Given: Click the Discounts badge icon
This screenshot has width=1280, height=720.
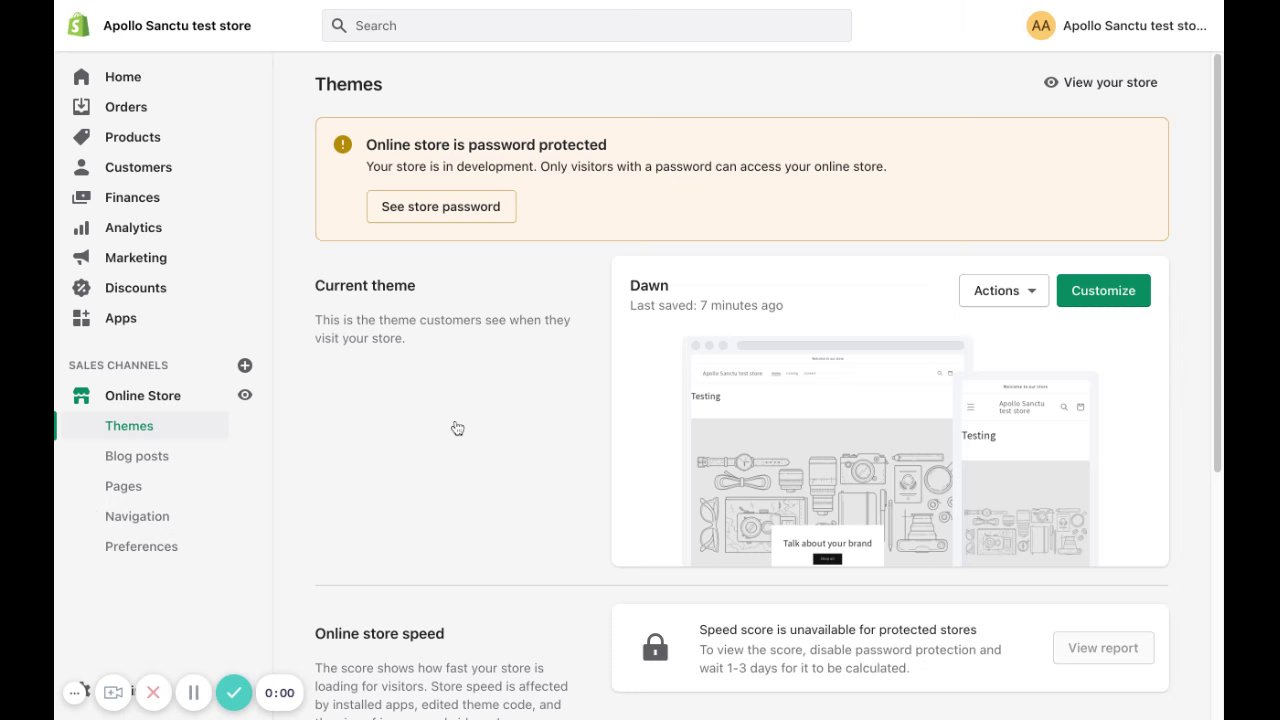Looking at the screenshot, I should [82, 288].
